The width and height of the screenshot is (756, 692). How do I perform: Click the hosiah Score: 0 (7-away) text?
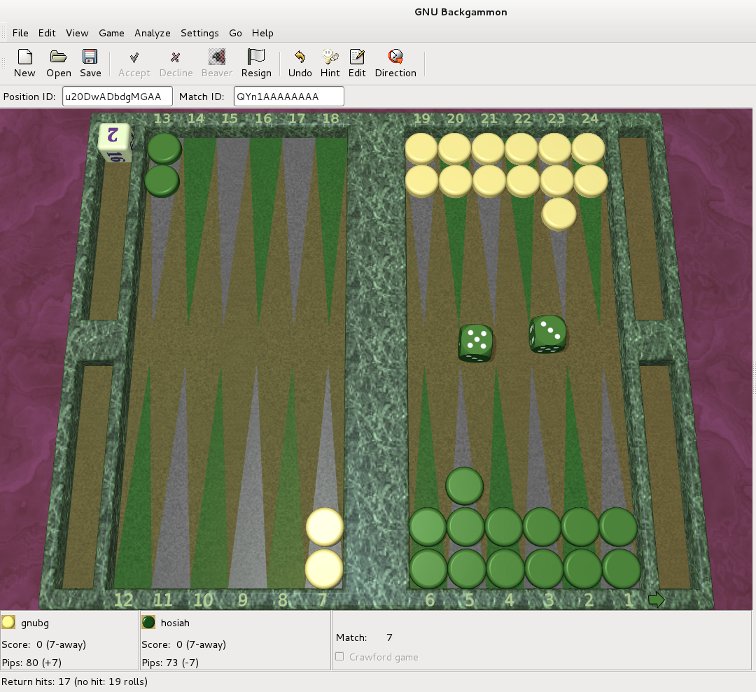pyautogui.click(x=184, y=644)
